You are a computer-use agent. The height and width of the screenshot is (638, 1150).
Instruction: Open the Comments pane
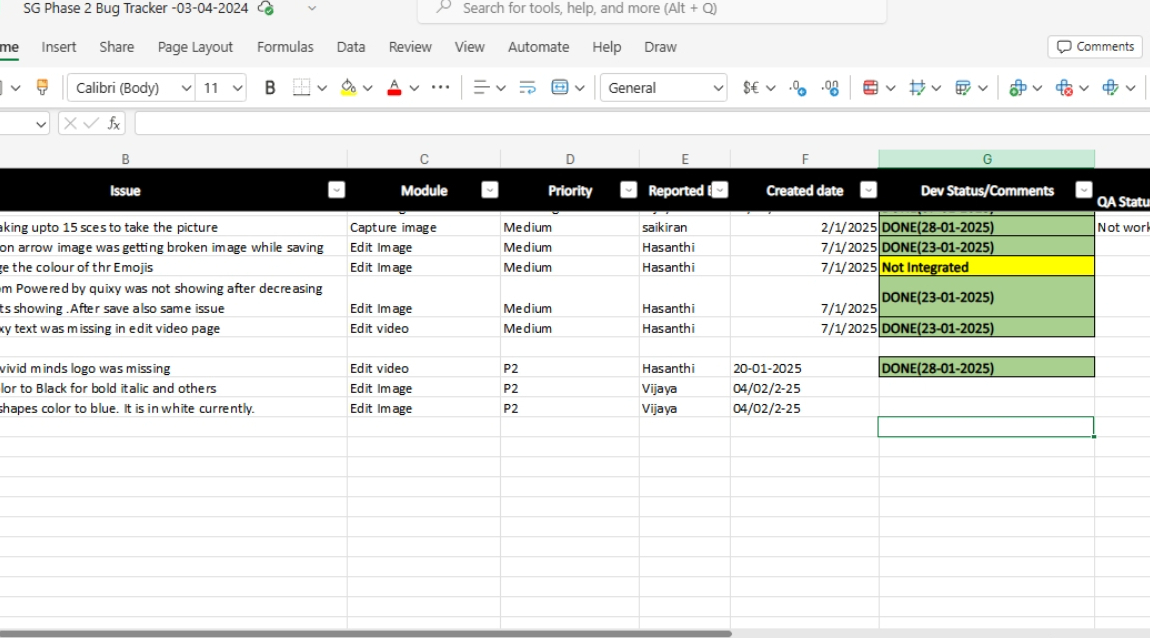click(x=1095, y=46)
